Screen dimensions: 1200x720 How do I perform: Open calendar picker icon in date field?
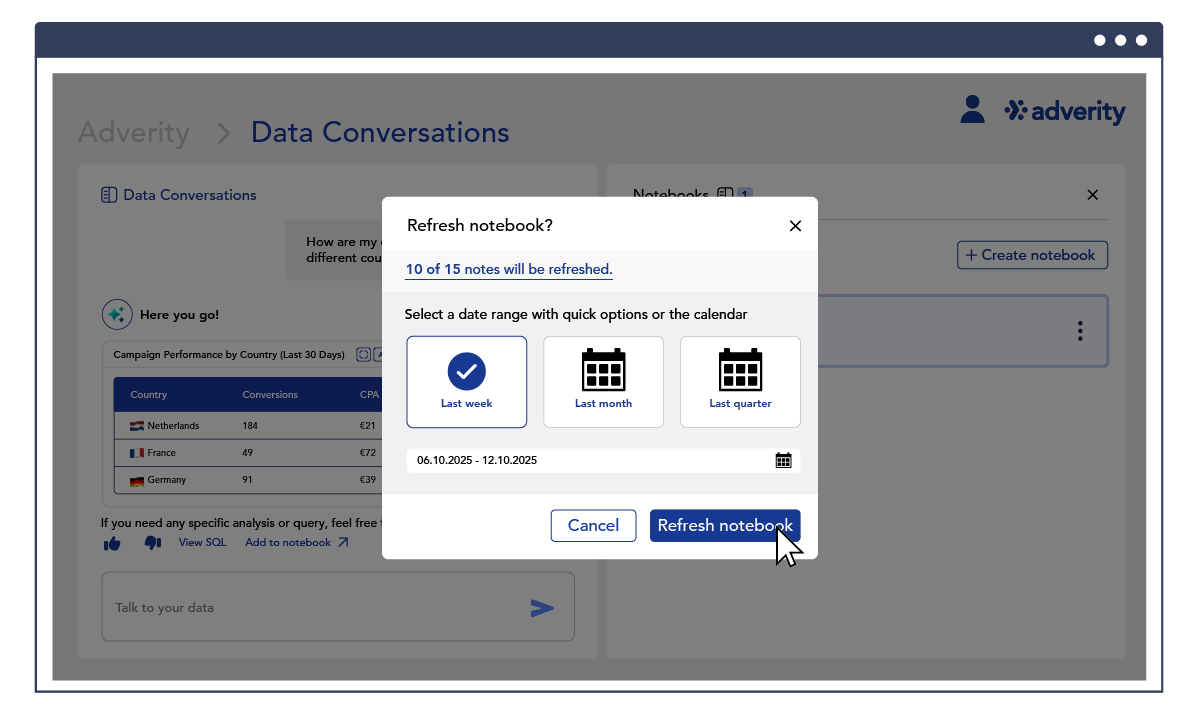pos(783,460)
